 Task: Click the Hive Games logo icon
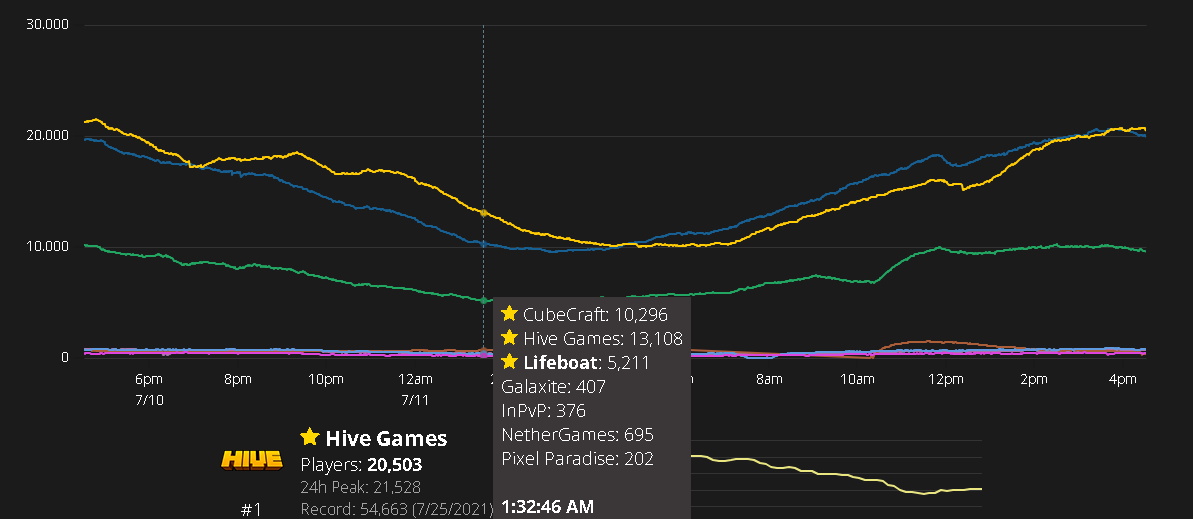pos(252,460)
